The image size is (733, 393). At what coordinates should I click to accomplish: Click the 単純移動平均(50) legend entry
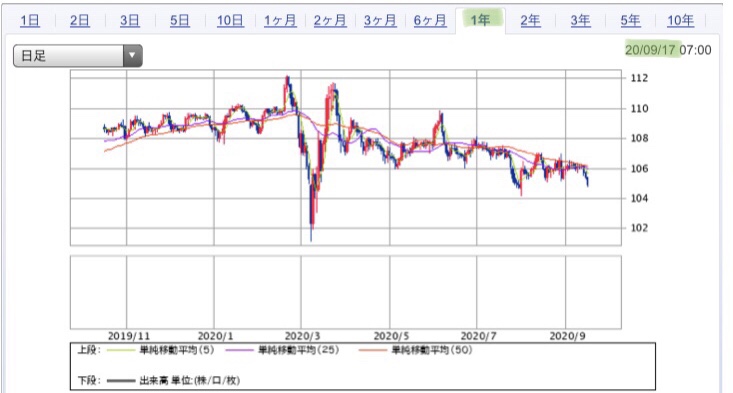pos(431,350)
